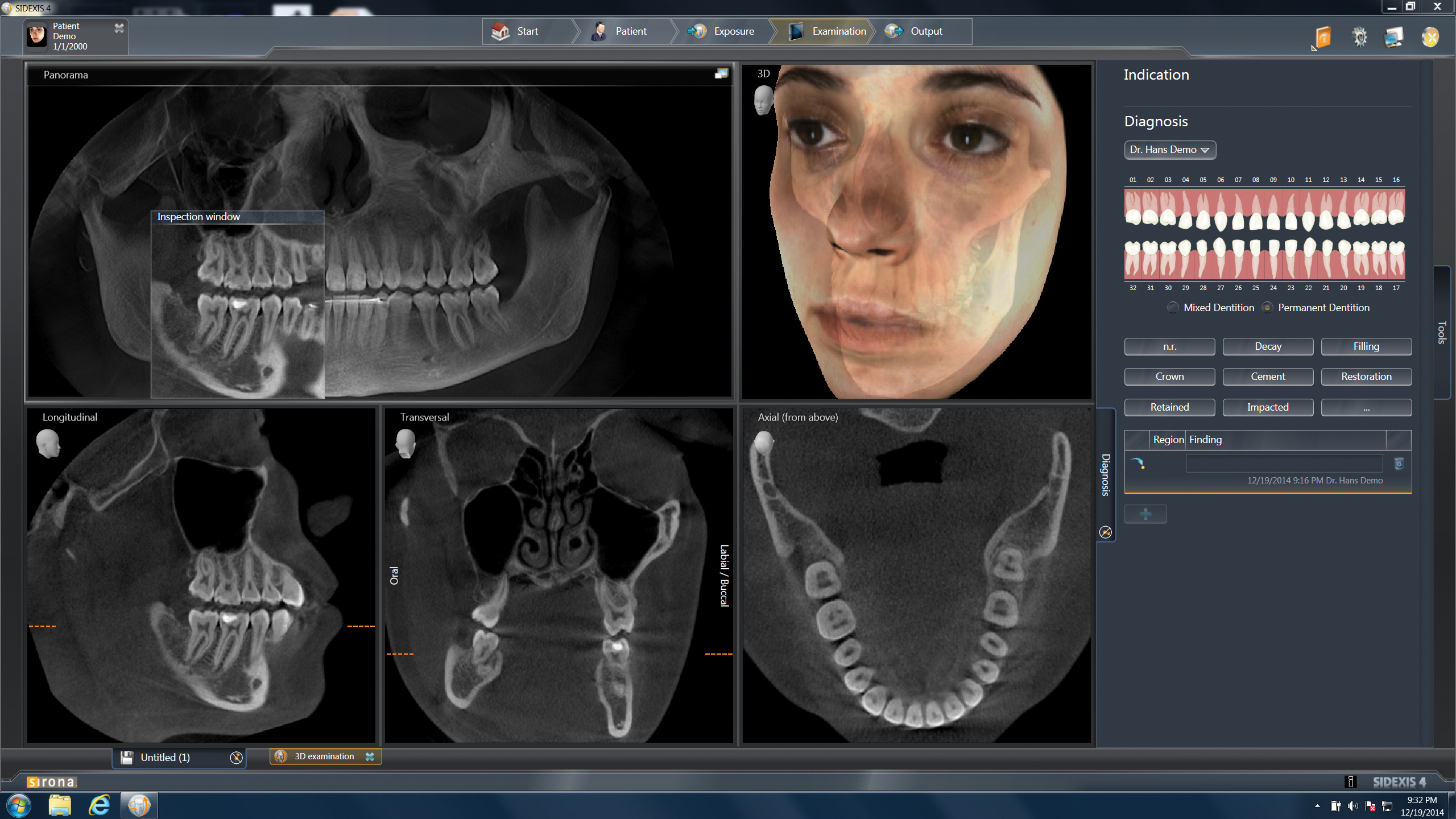Image resolution: width=1456 pixels, height=819 pixels.
Task: Open the orange help book icon
Action: [x=1323, y=38]
